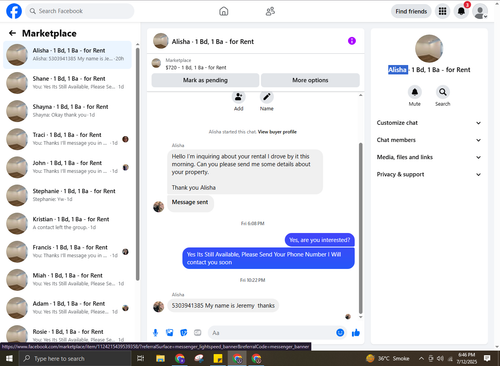The image size is (500, 366).
Task: Show hidden tray icons chevron
Action: click(421, 359)
